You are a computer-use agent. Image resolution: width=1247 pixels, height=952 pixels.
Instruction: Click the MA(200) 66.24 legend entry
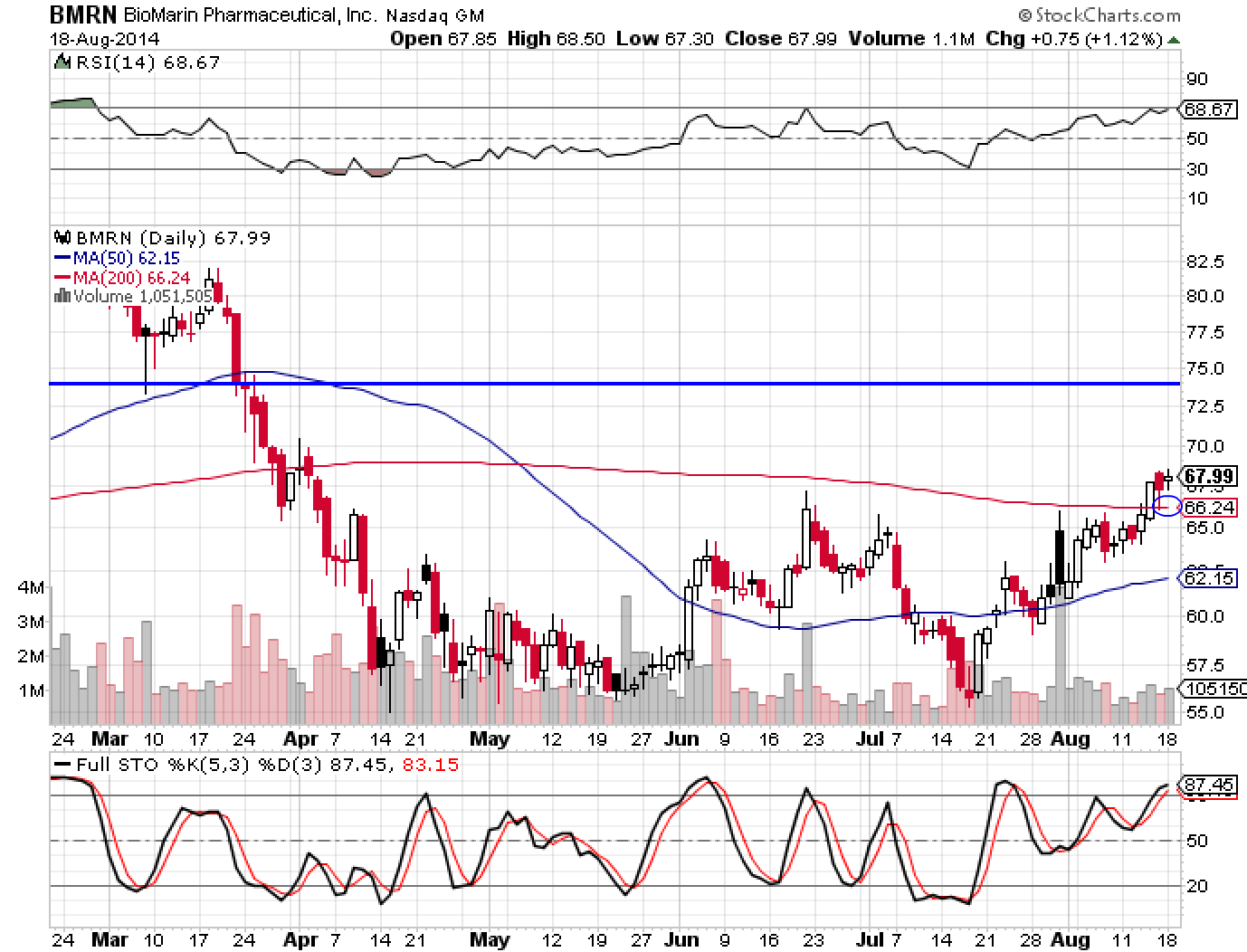[121, 277]
